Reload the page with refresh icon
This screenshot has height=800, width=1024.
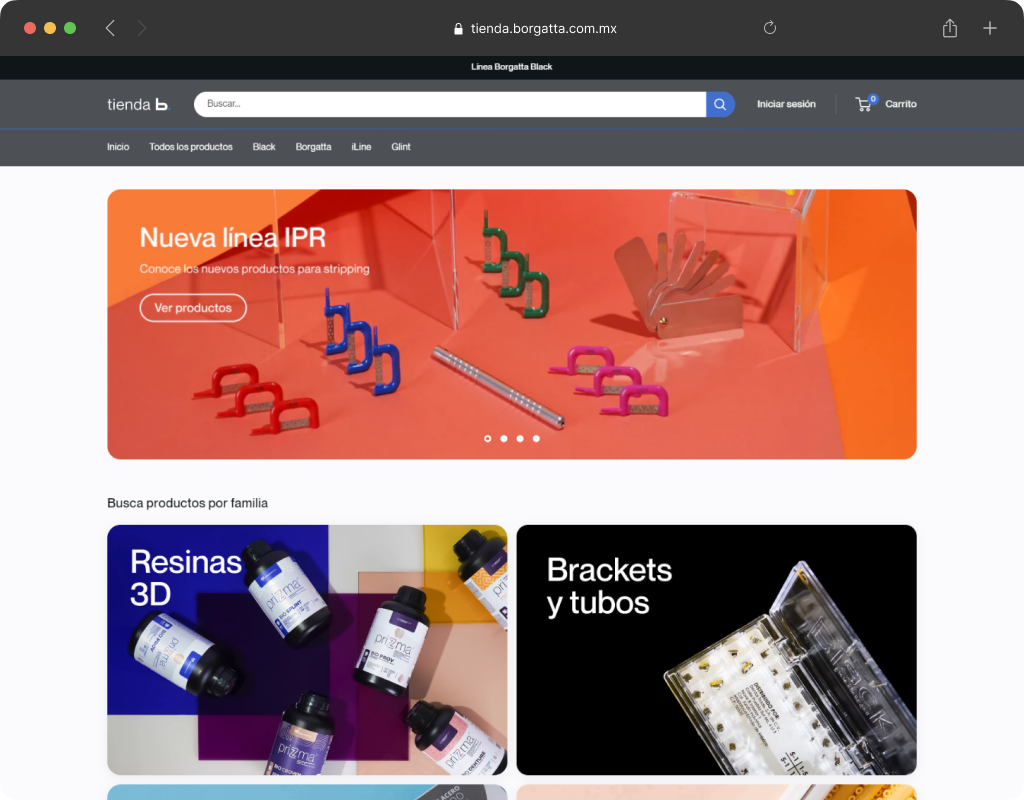[x=770, y=28]
